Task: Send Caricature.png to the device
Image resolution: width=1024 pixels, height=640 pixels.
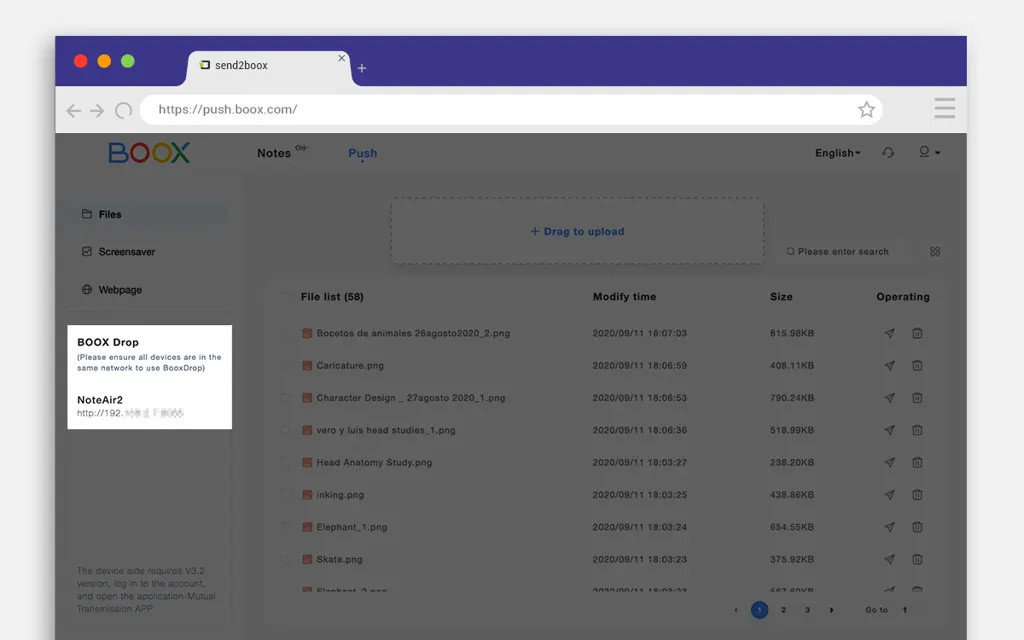Action: click(889, 366)
